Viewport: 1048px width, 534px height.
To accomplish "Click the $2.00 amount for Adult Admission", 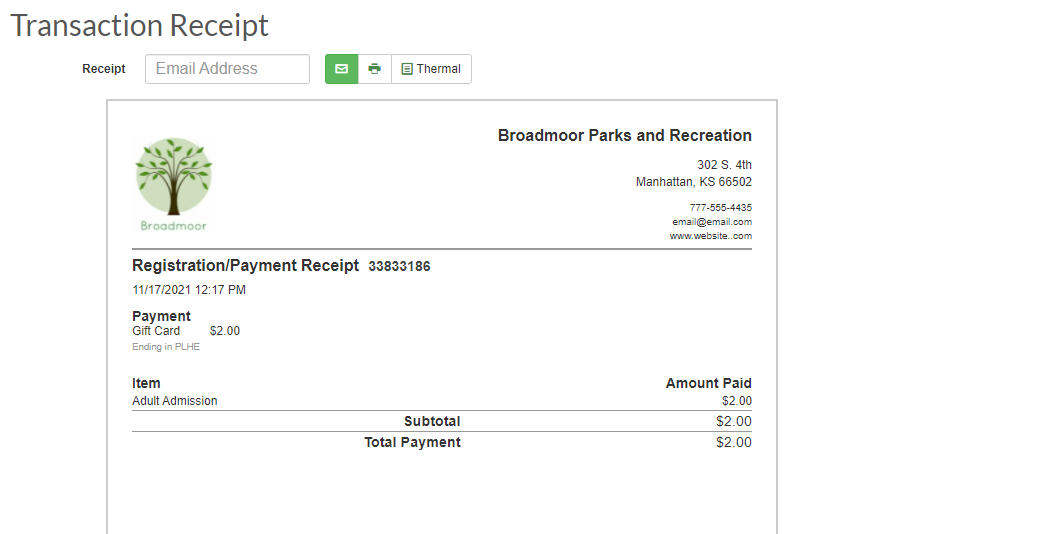I will tap(737, 401).
